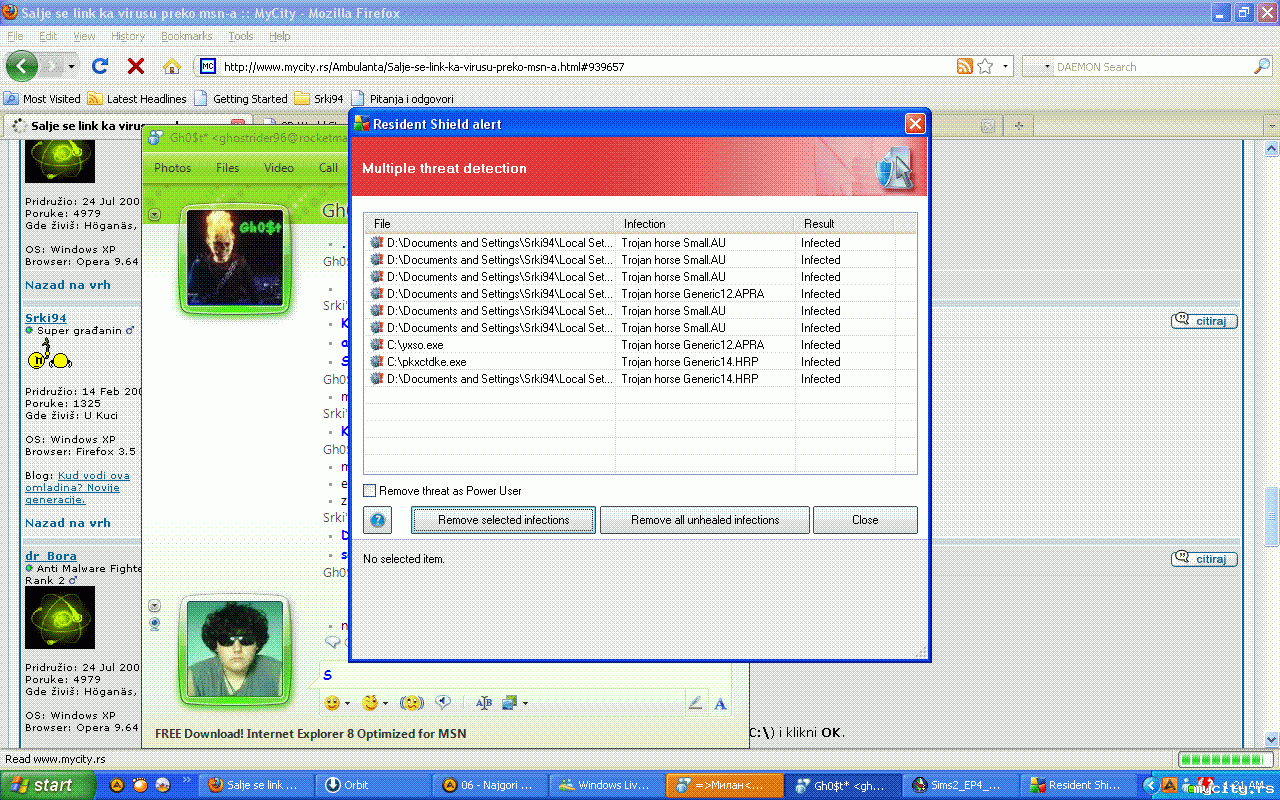Click Firefox Back navigation button

click(x=22, y=66)
